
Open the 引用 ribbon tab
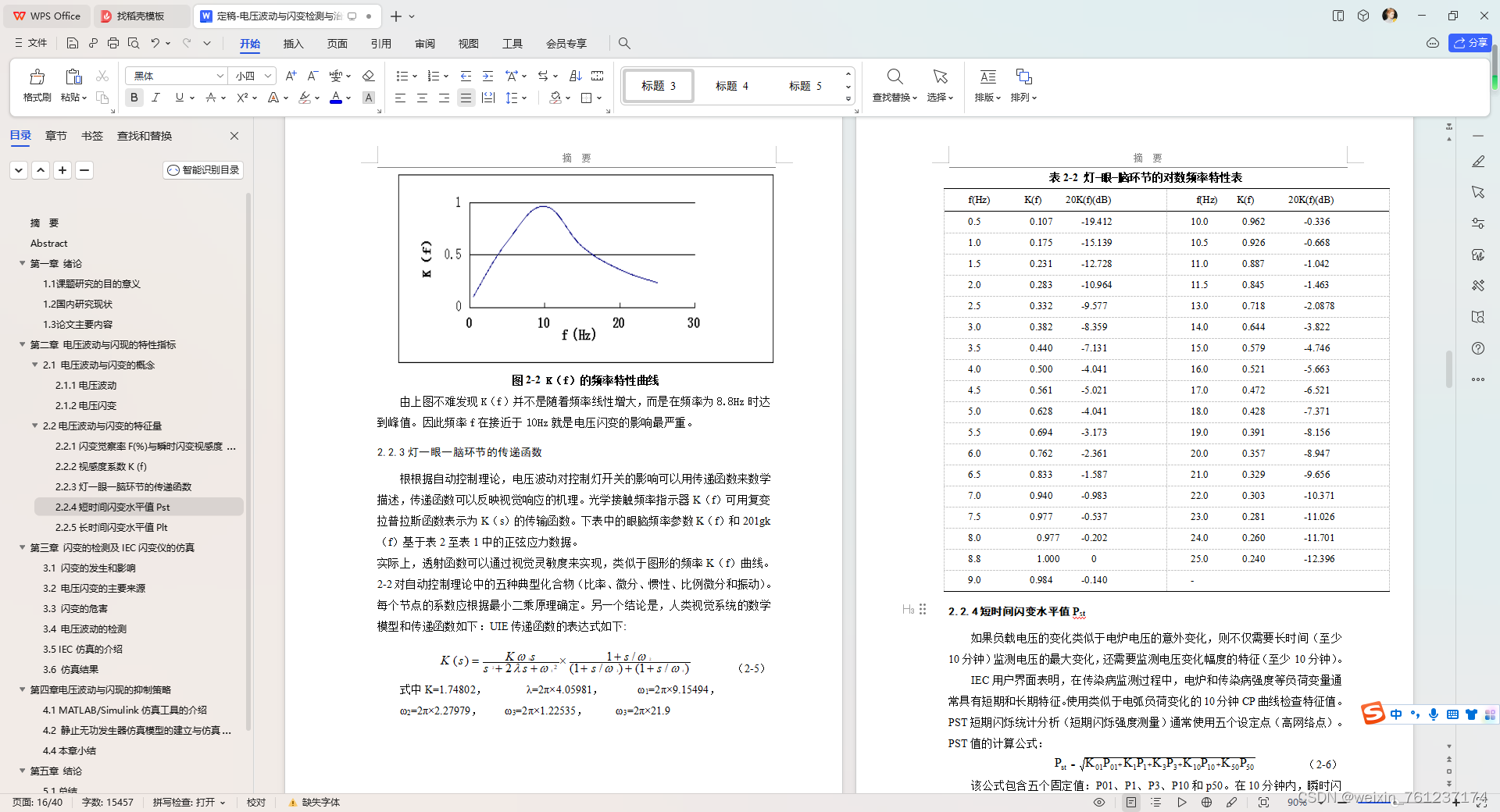380,43
